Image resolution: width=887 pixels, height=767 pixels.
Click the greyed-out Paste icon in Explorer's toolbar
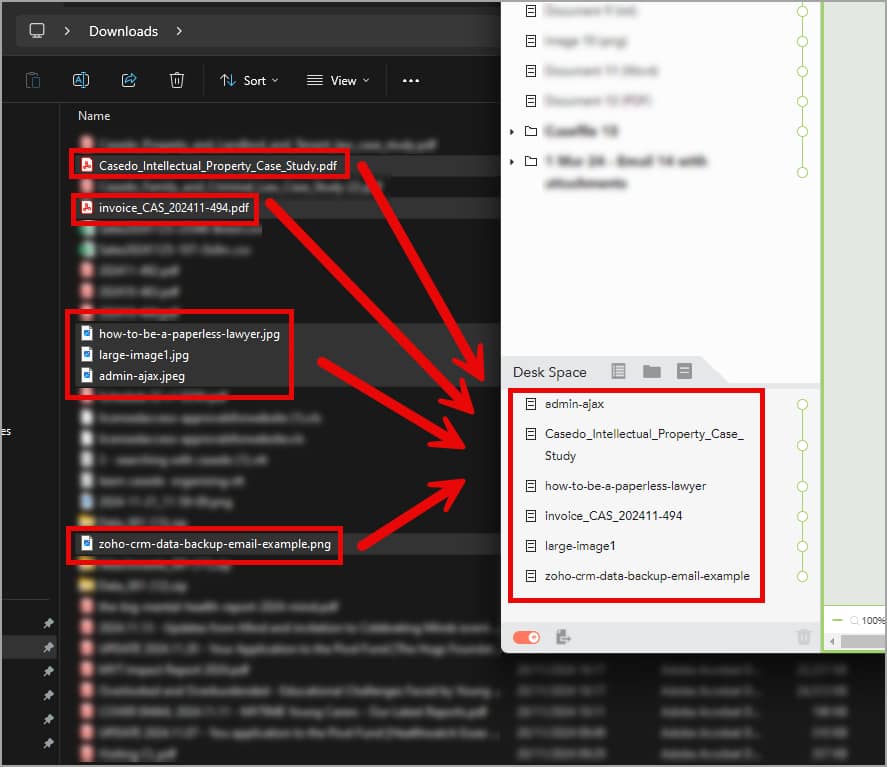[x=33, y=80]
